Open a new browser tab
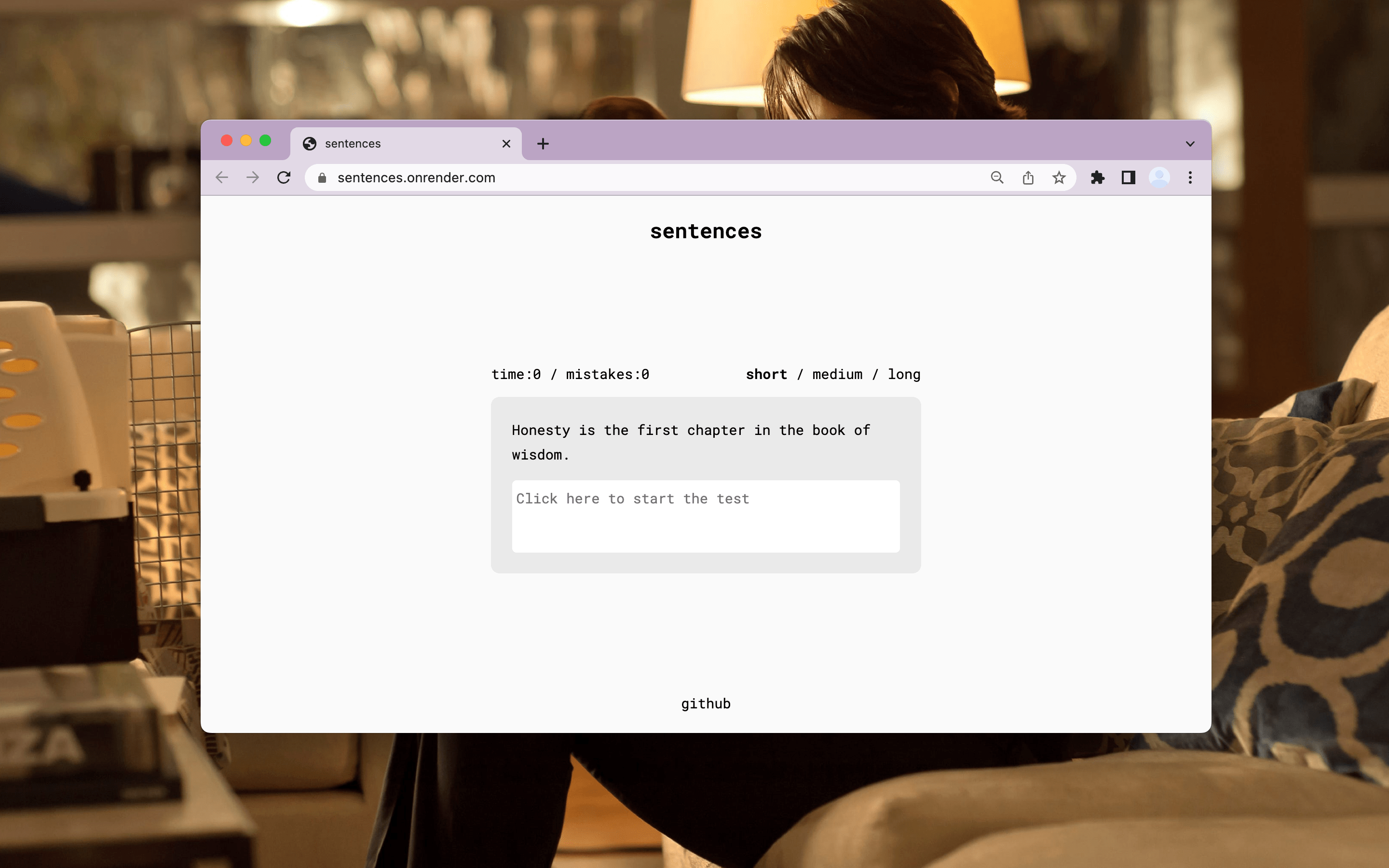Viewport: 1389px width, 868px height. click(543, 143)
